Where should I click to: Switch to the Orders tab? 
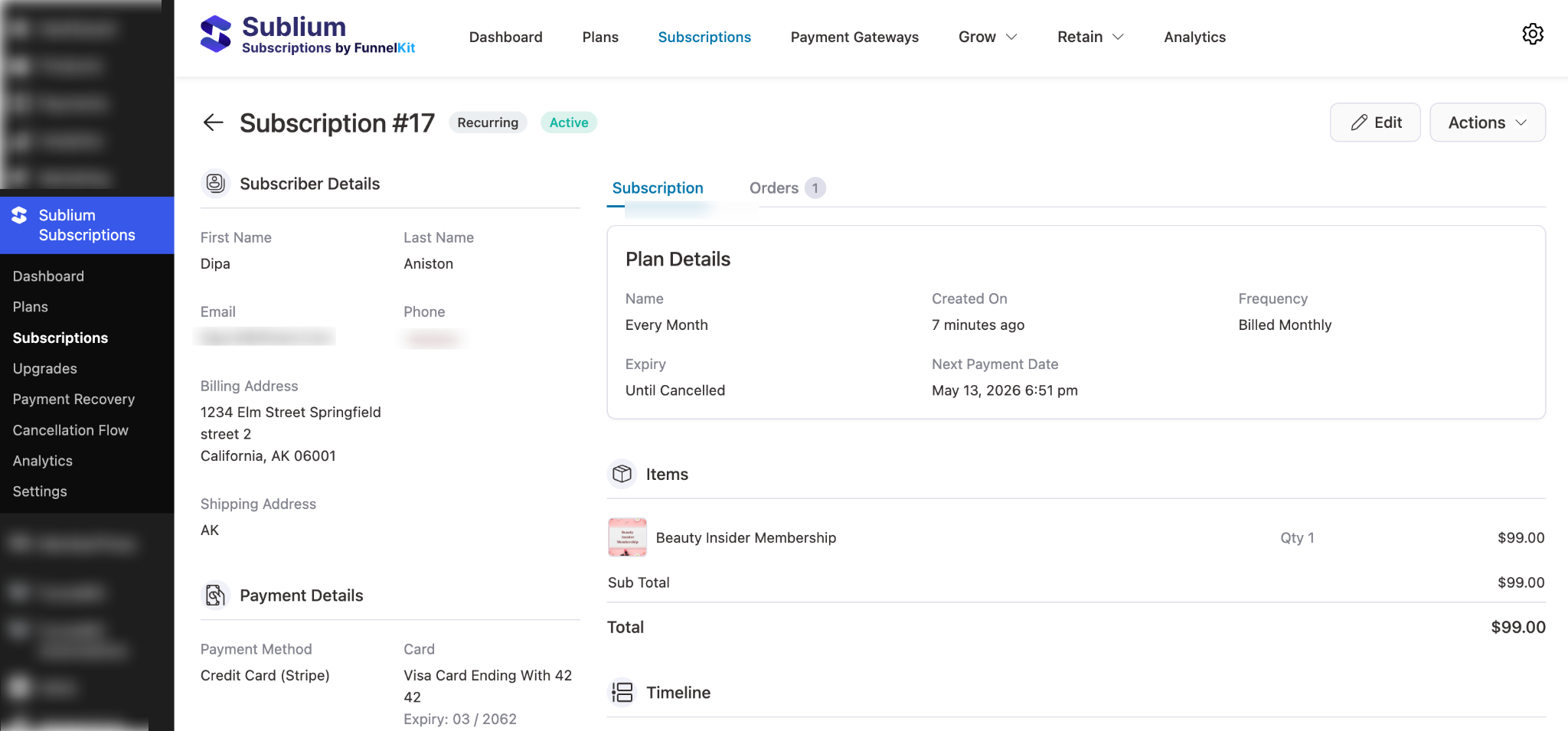pyautogui.click(x=775, y=188)
